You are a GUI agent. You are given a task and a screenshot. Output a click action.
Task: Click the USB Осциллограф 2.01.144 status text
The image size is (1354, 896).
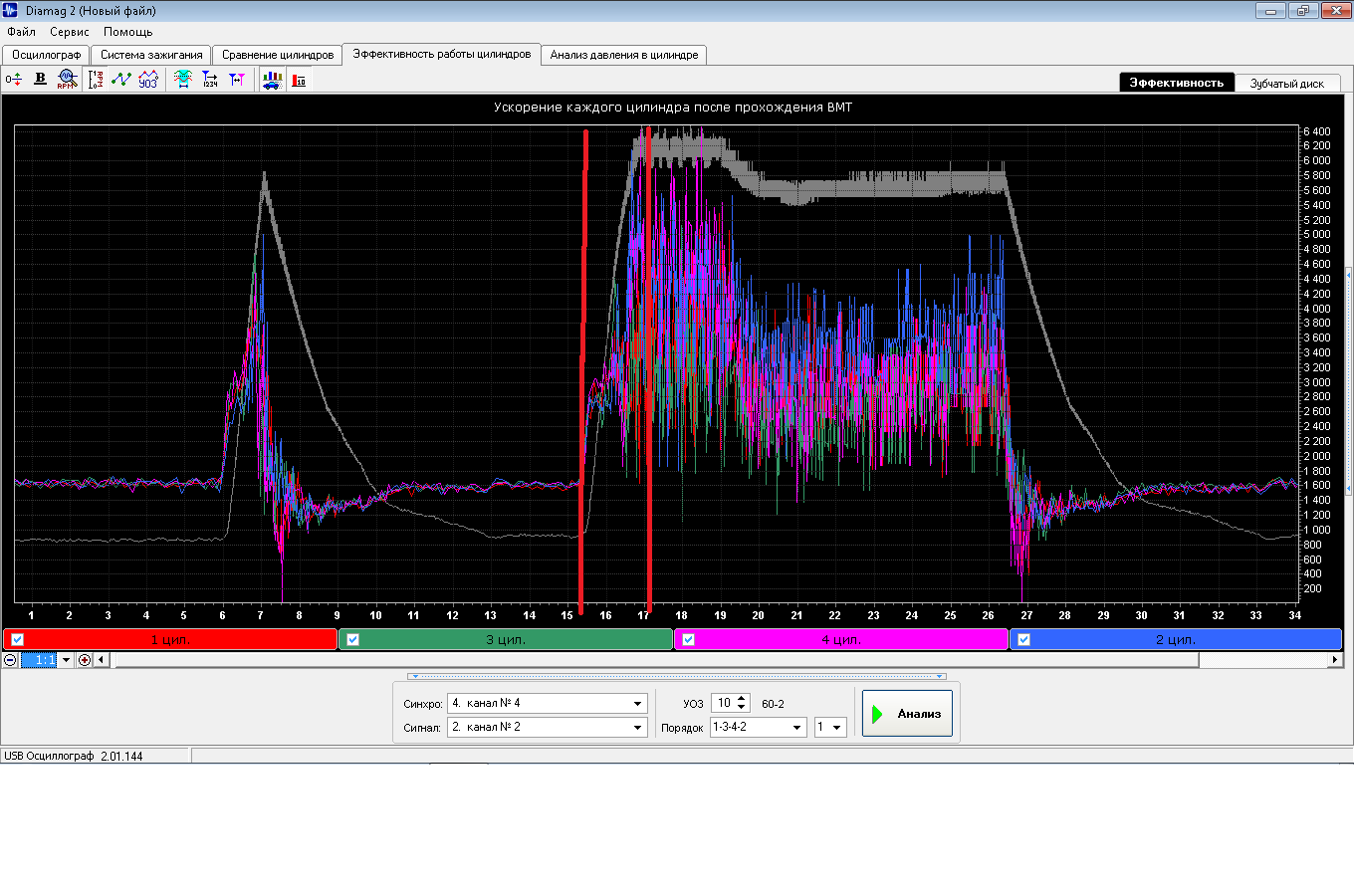74,757
